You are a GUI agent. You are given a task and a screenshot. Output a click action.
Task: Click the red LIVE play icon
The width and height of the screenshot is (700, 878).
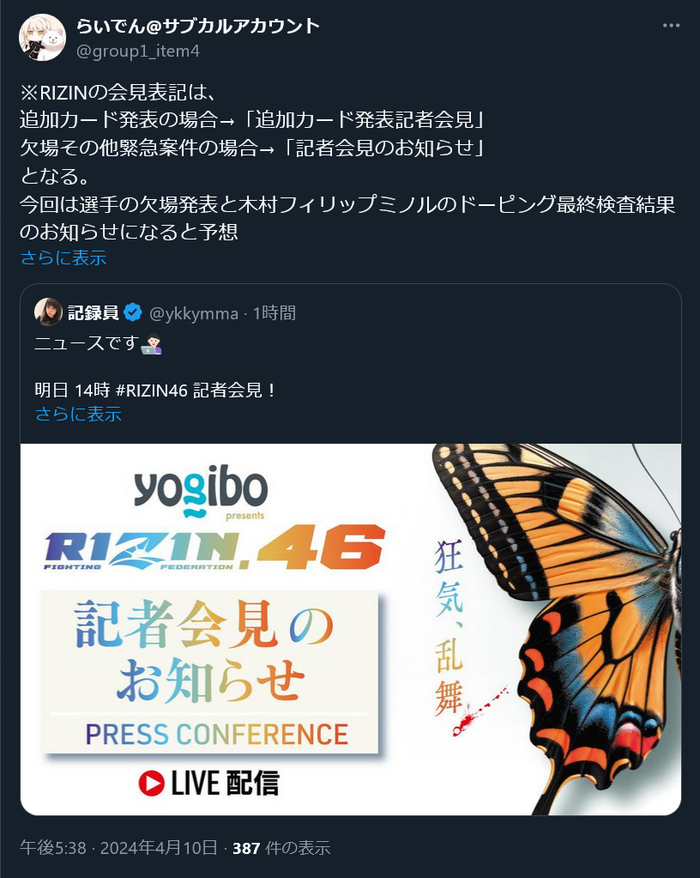tap(151, 783)
